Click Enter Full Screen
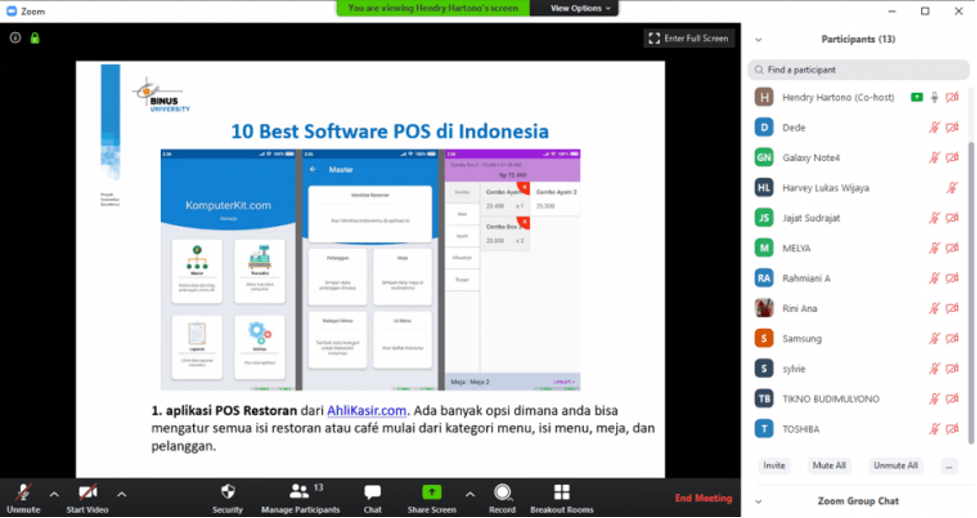Viewport: 977px width, 518px height. click(x=689, y=39)
